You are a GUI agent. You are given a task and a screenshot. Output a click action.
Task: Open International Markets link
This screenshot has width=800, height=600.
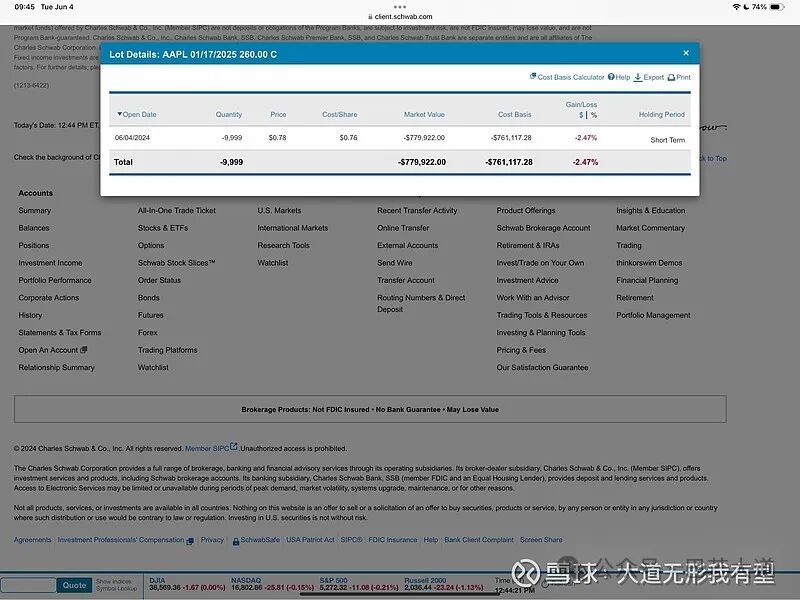(x=292, y=228)
